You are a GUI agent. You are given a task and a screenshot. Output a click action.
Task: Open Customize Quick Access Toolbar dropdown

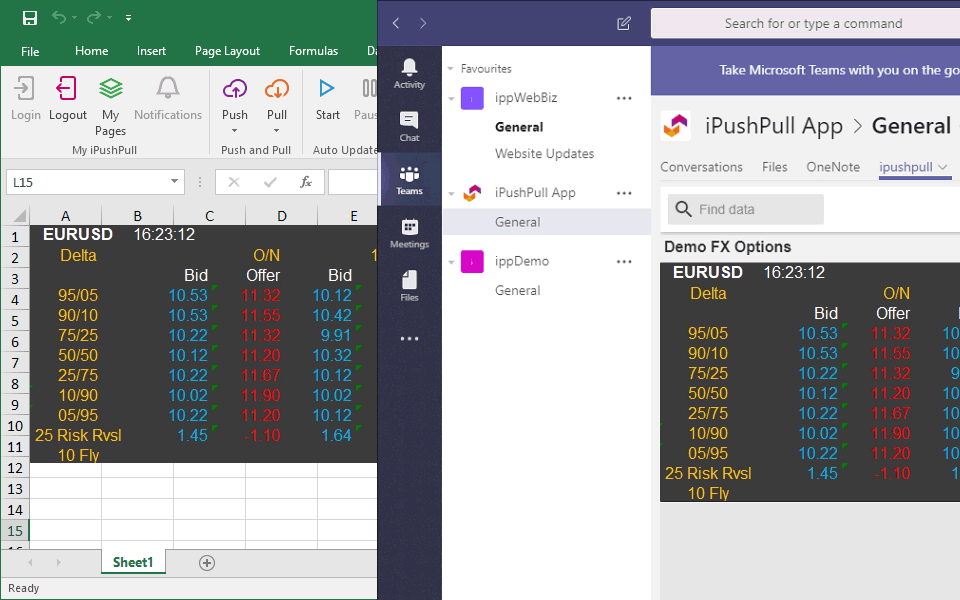pos(129,18)
